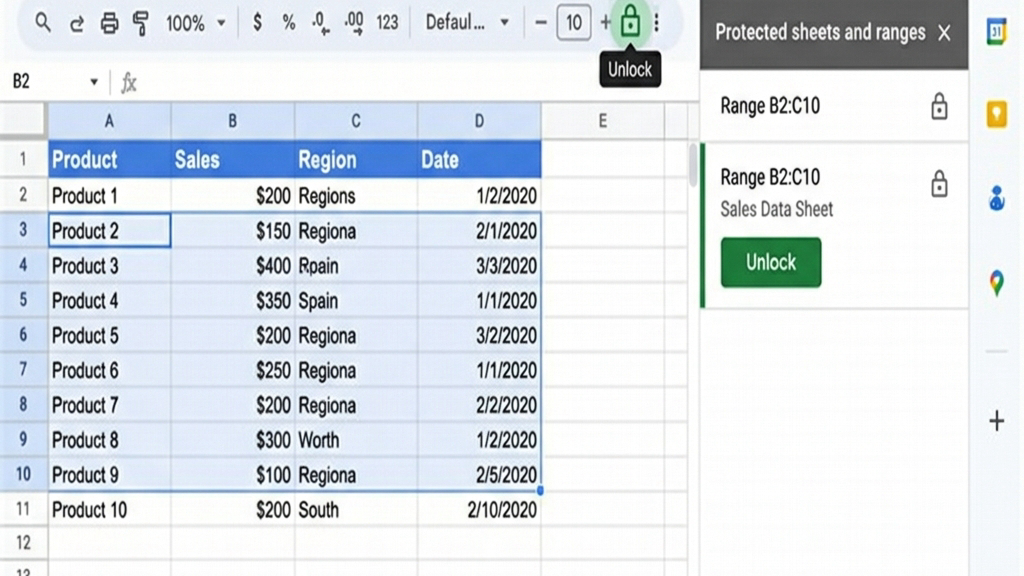Select column E header
Image resolution: width=1024 pixels, height=576 pixels.
click(603, 121)
